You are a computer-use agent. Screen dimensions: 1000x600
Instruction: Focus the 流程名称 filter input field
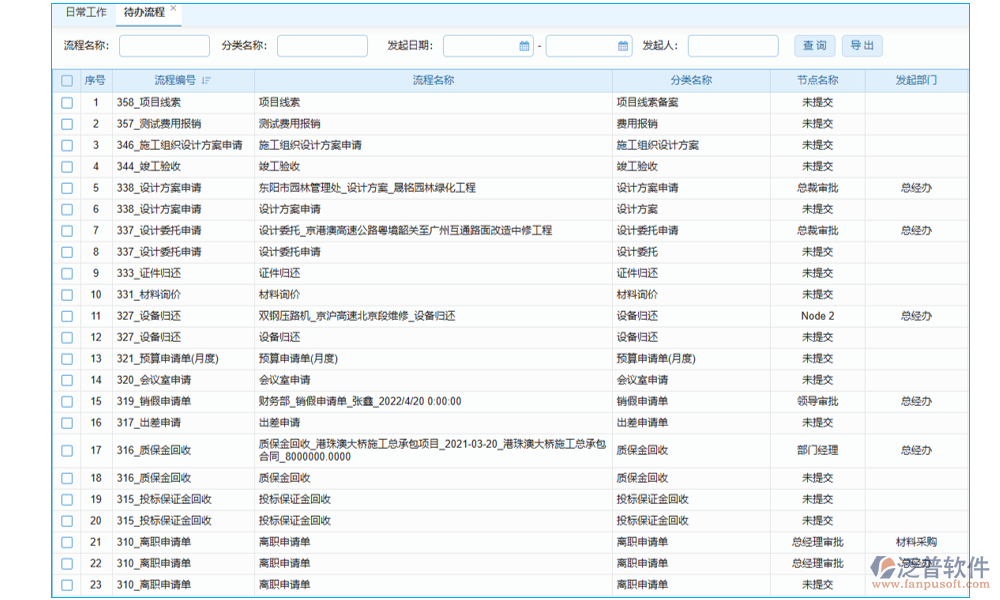(x=164, y=46)
